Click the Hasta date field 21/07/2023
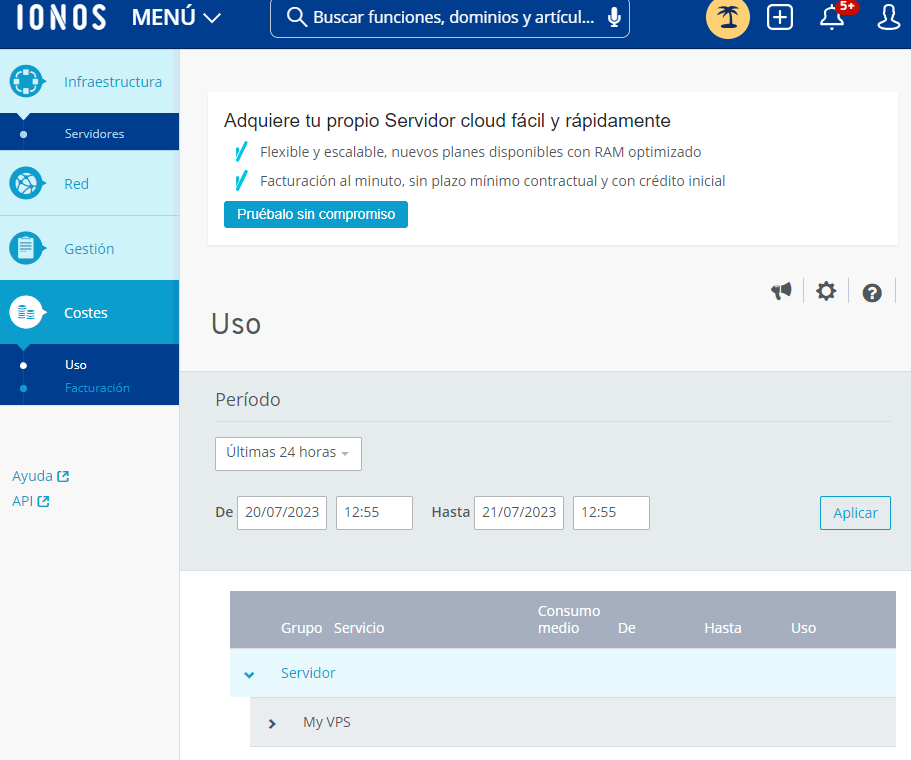Image resolution: width=911 pixels, height=760 pixels. (x=519, y=512)
